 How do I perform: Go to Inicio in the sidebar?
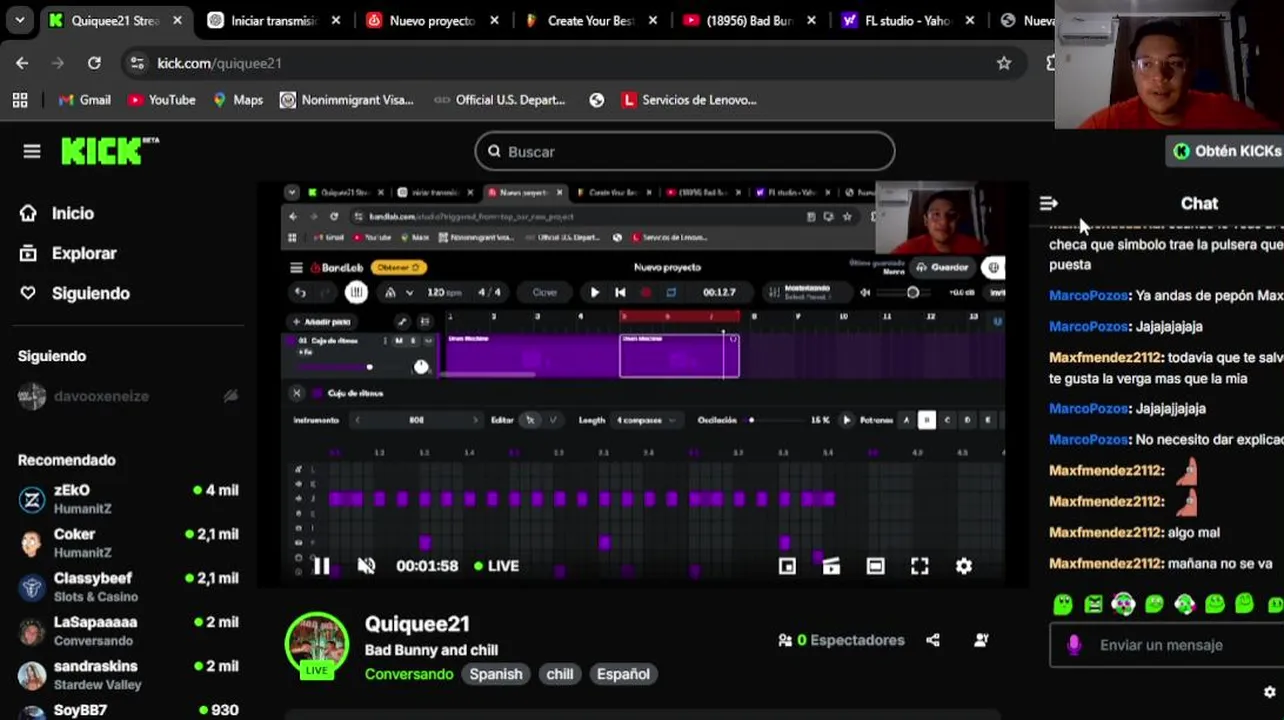57,213
